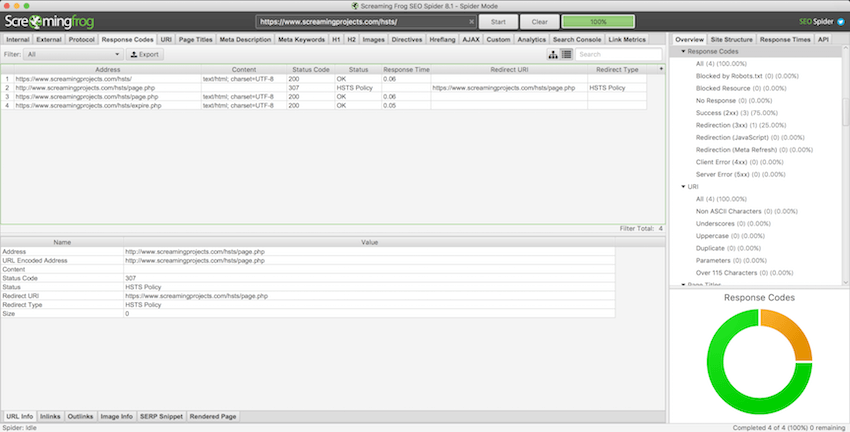
Task: Open the Image Info bottom tab
Action: click(117, 416)
